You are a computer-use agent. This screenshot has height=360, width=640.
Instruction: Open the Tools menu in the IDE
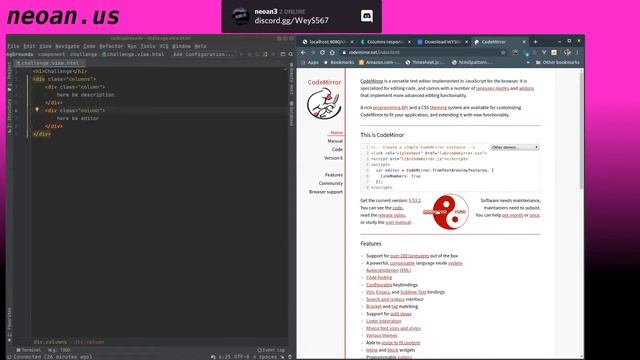148,46
